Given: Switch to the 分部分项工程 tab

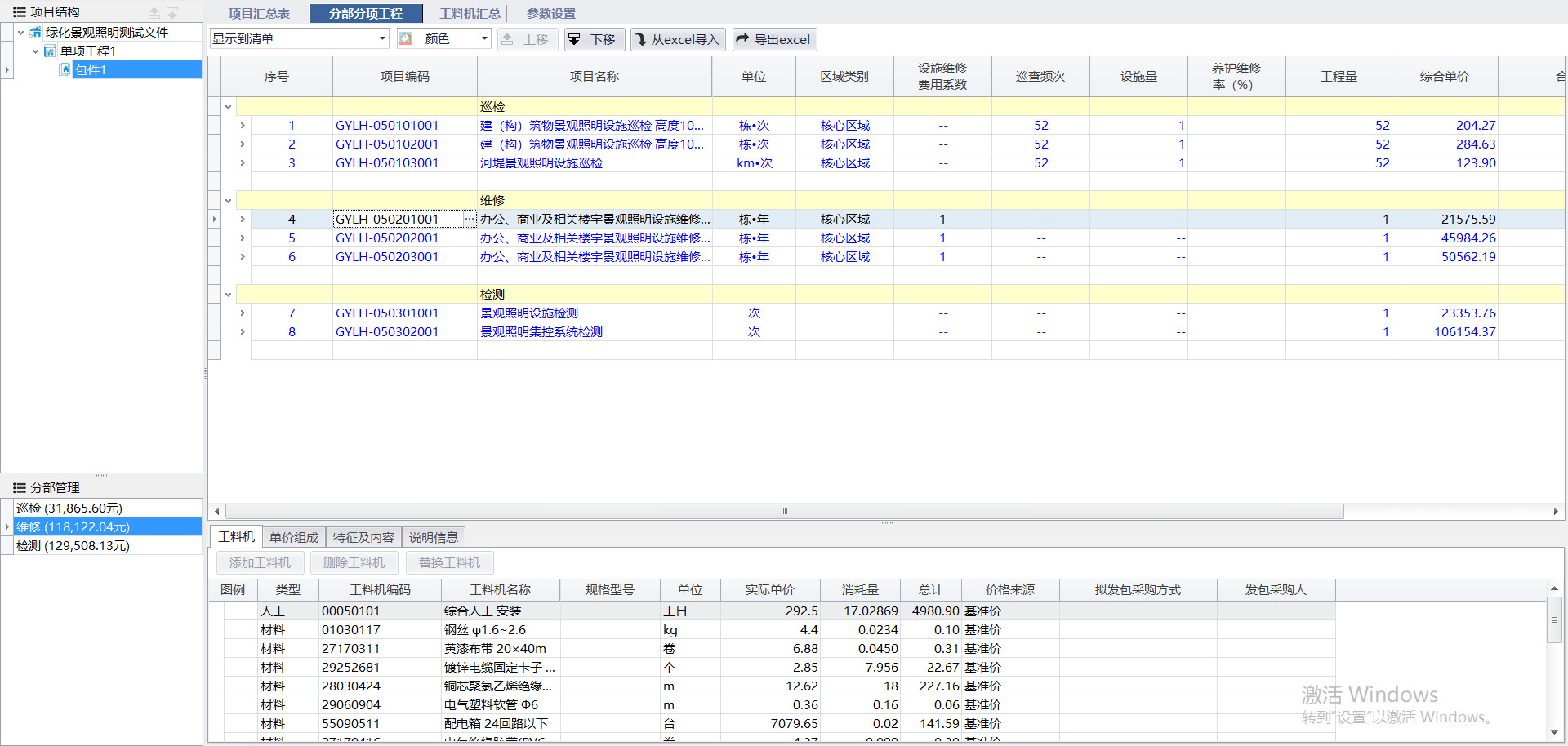Looking at the screenshot, I should (366, 14).
